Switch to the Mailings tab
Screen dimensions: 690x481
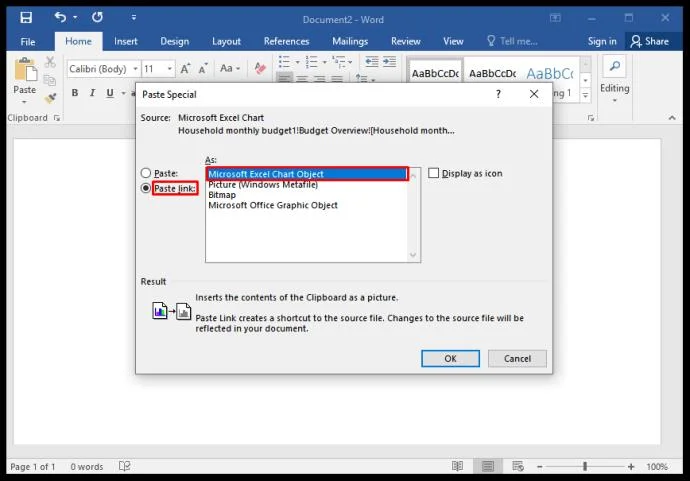(350, 41)
